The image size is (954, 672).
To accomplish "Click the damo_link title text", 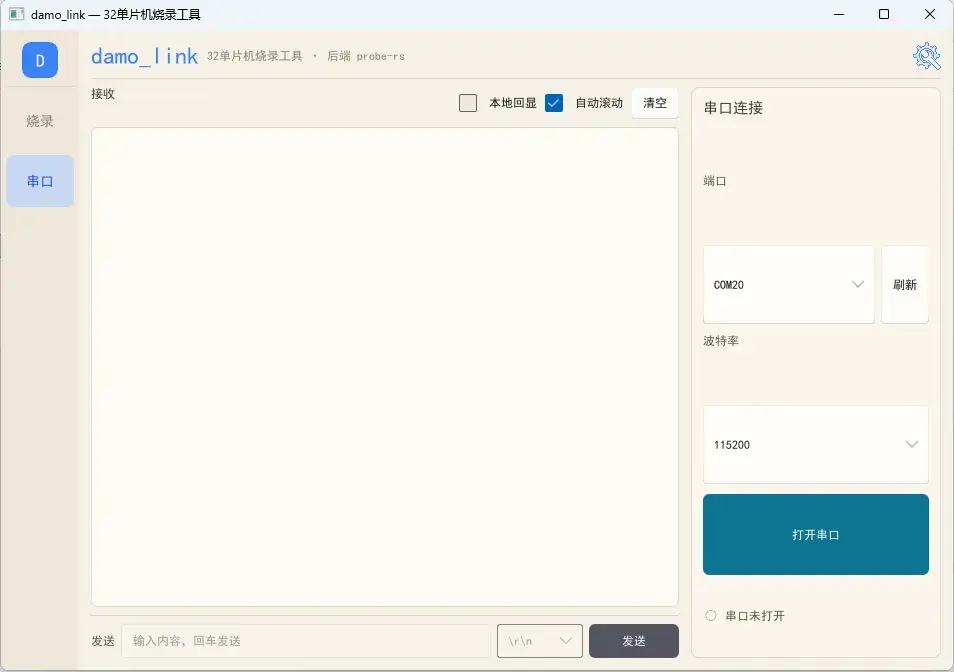I will coord(144,57).
